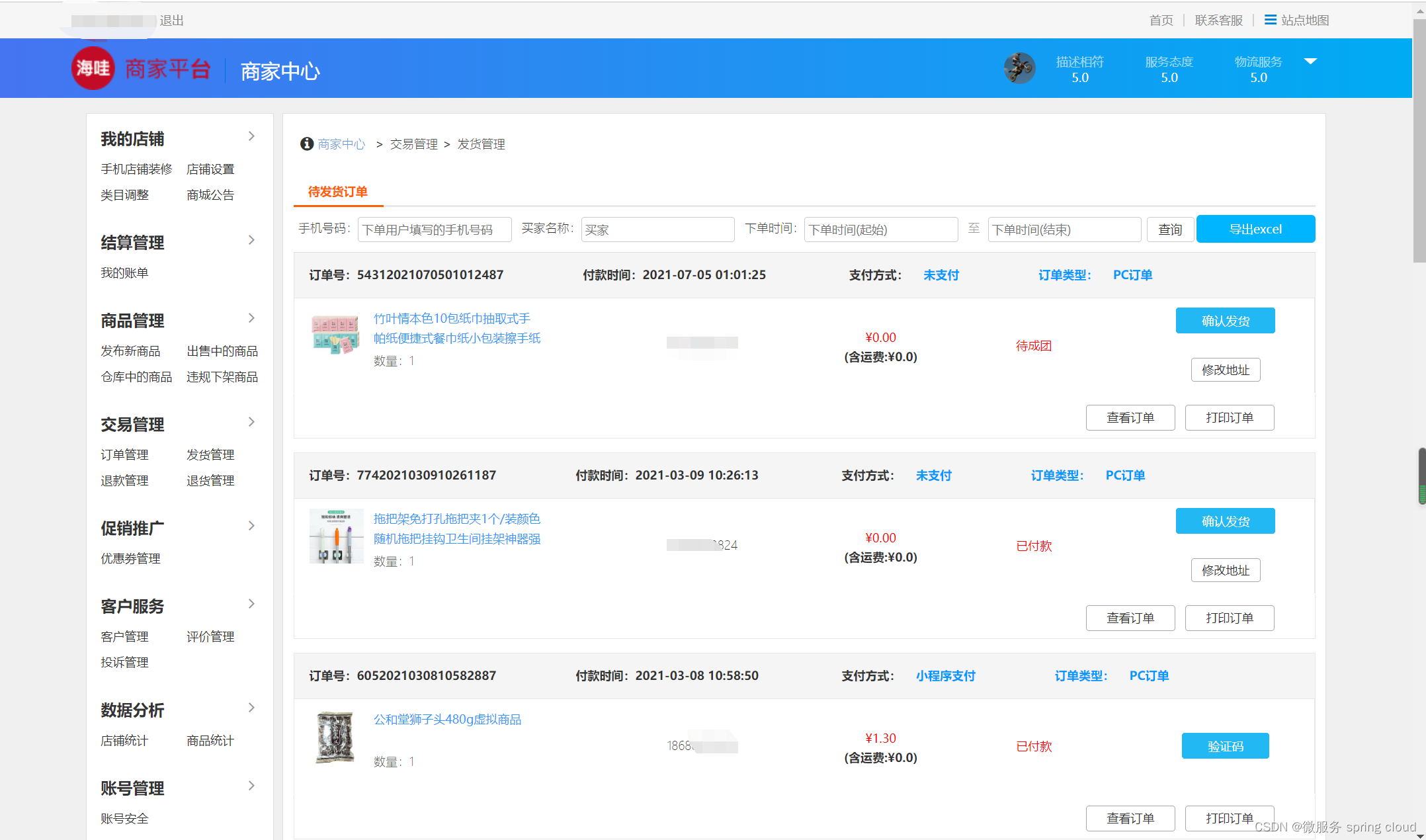The width and height of the screenshot is (1426, 840).
Task: Expand the 商品管理 sidebar section
Action: (251, 317)
